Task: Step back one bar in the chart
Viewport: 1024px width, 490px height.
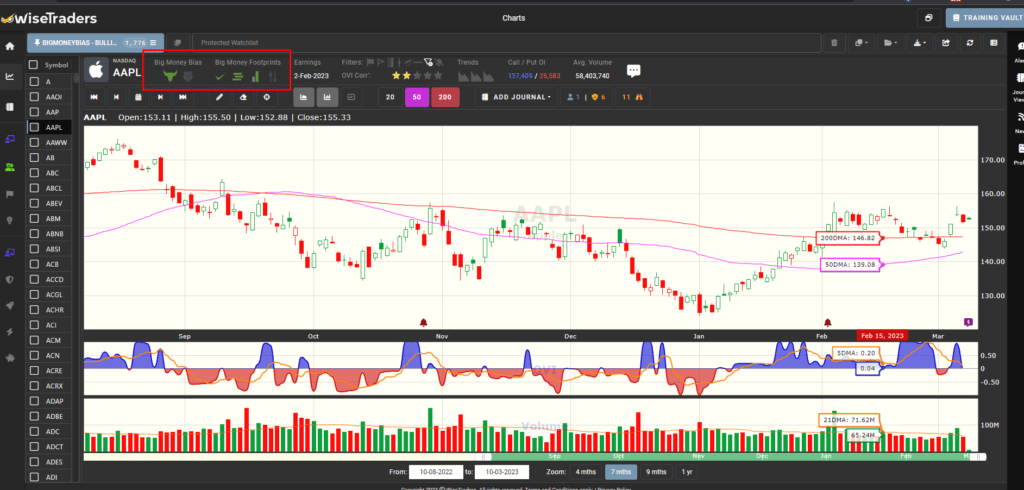Action: (116, 97)
